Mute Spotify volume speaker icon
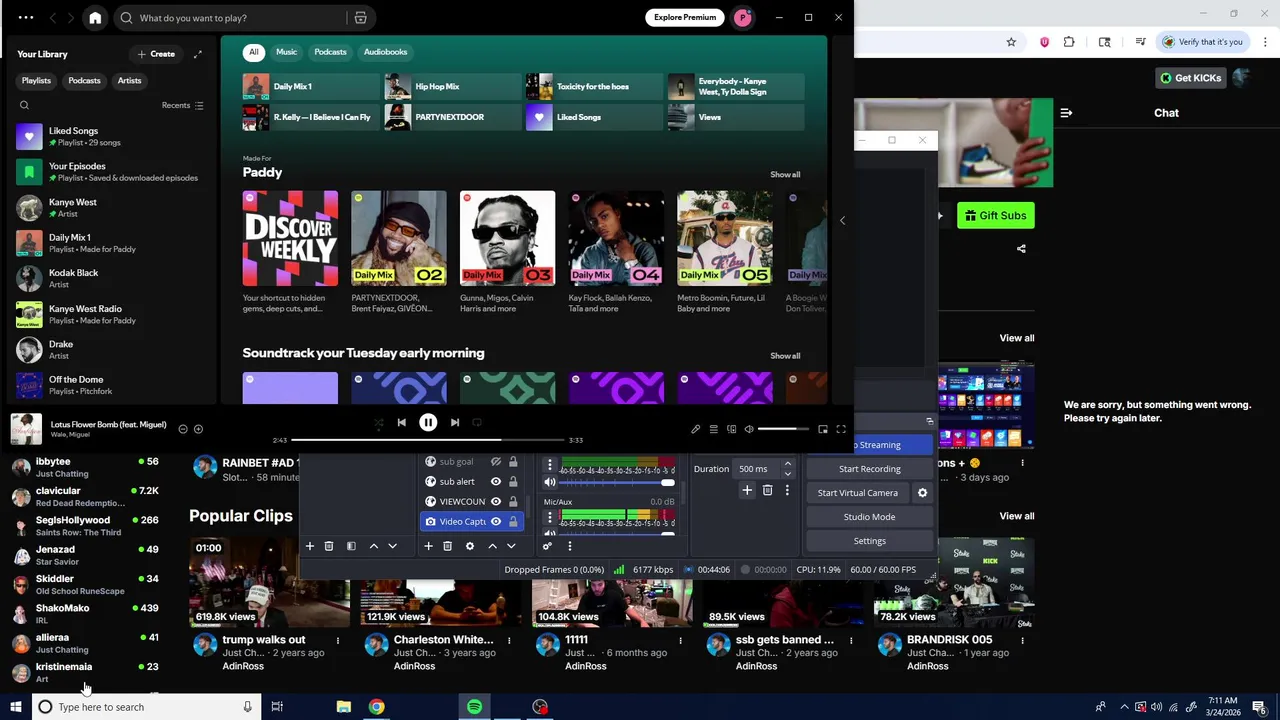The image size is (1280, 720). 749,429
